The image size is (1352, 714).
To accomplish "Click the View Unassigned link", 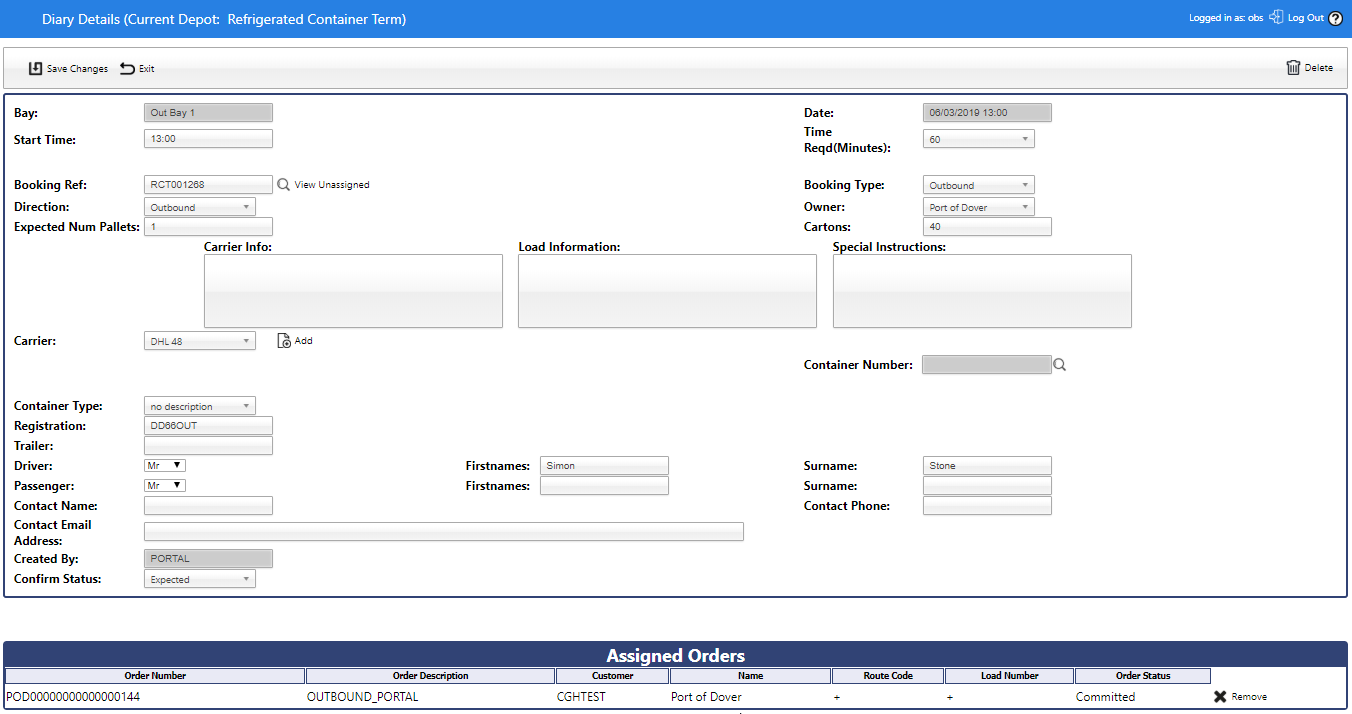I will click(x=332, y=185).
